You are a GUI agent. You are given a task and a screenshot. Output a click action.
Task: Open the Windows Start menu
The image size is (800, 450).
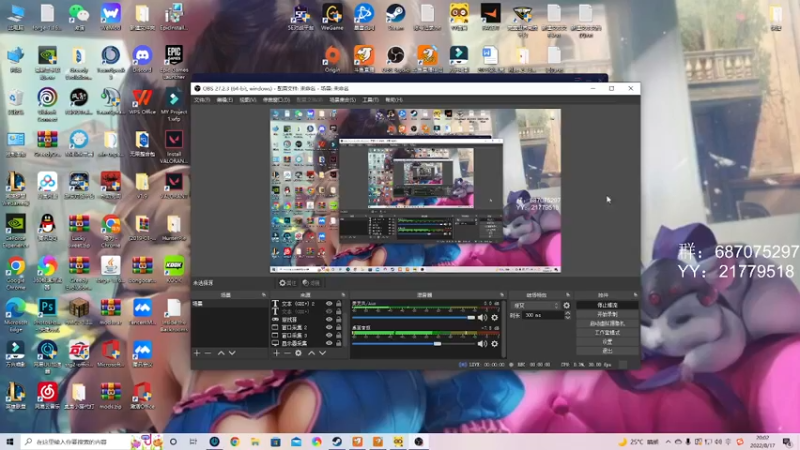10,442
